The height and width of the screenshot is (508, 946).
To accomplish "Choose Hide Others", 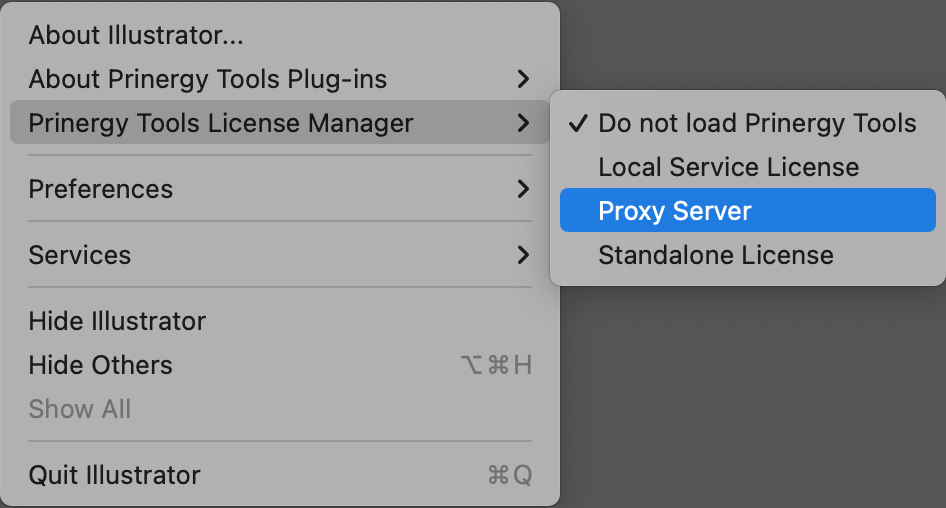I will [100, 365].
